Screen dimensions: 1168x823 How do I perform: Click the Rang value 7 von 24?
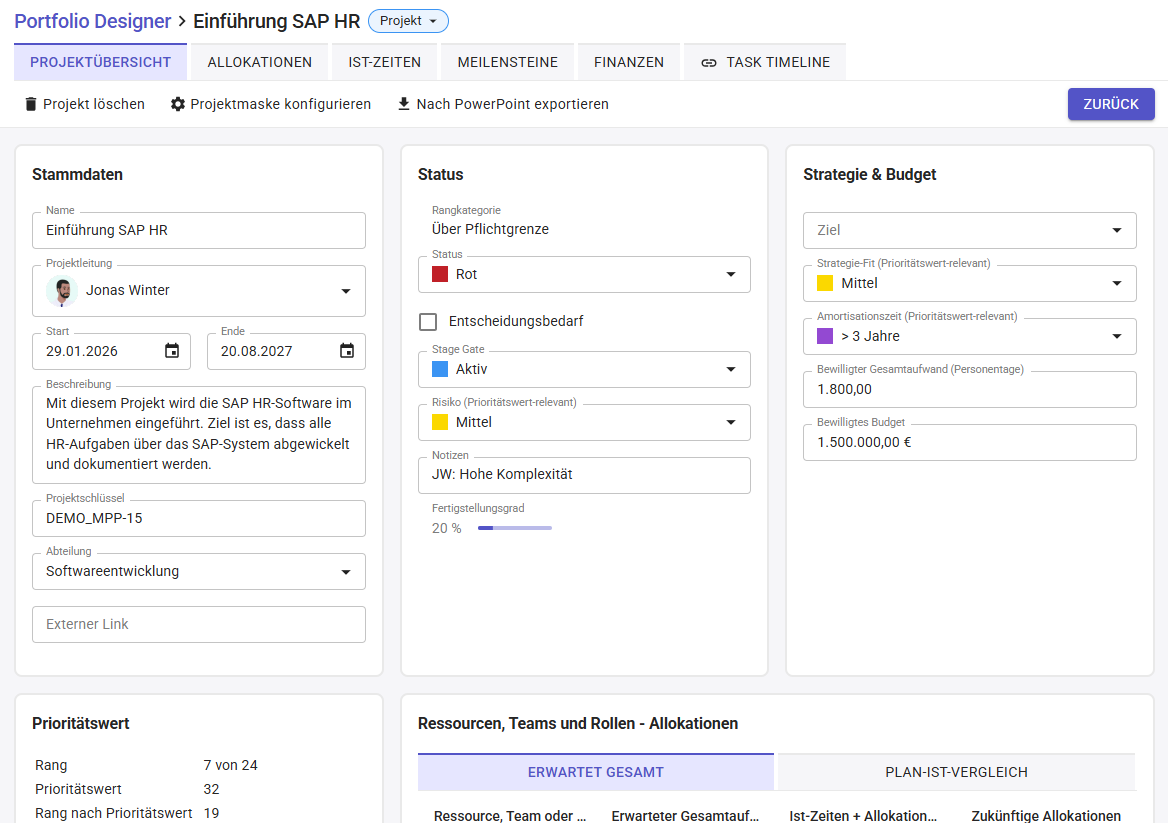tap(230, 765)
